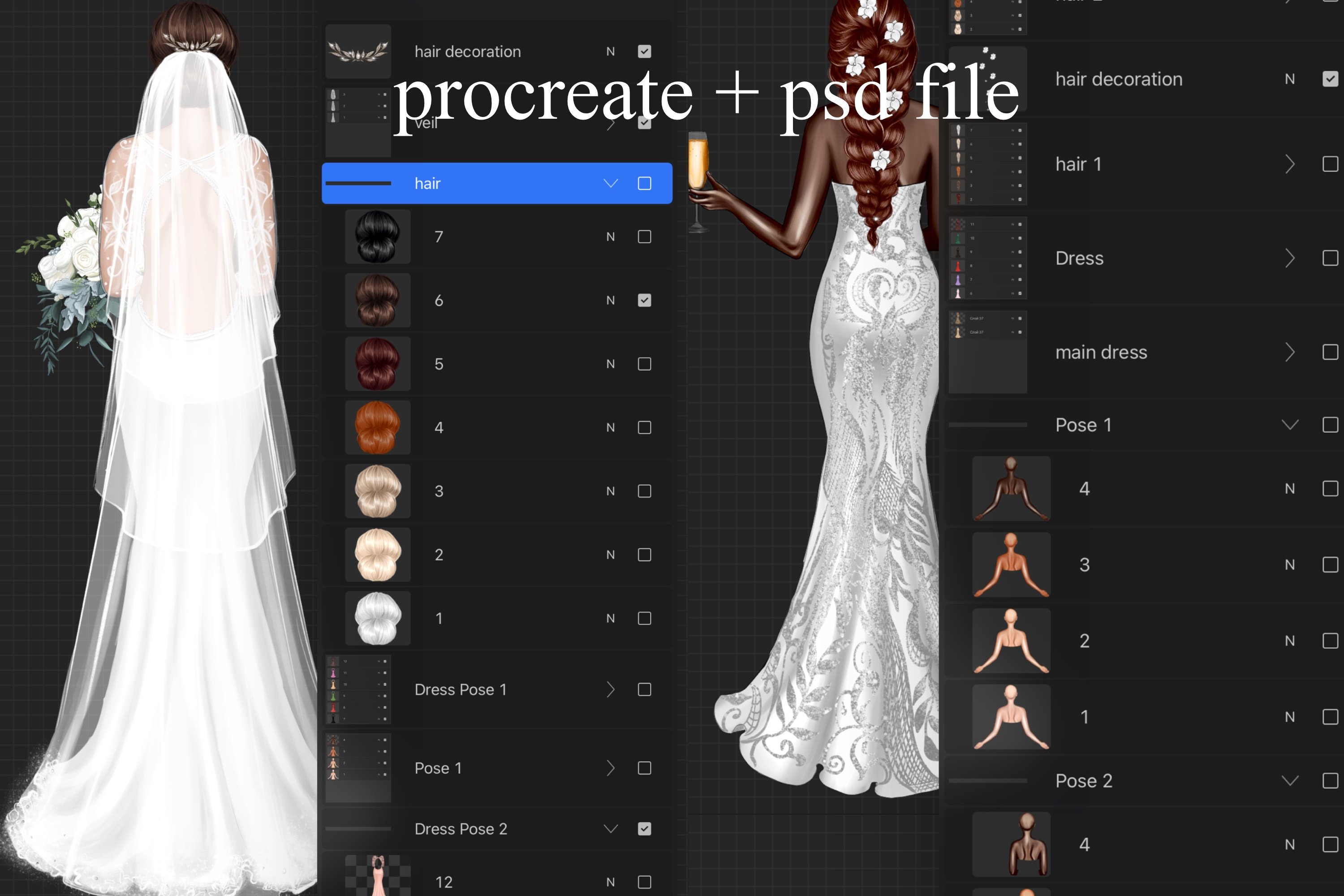The width and height of the screenshot is (1344, 896).
Task: Select the white flowers hair decoration thumbnail
Action: 988,79
